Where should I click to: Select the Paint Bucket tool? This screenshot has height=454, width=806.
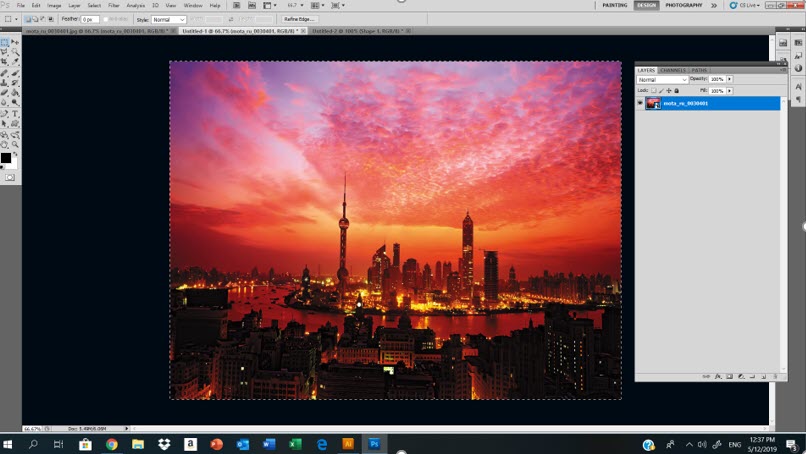coord(15,93)
